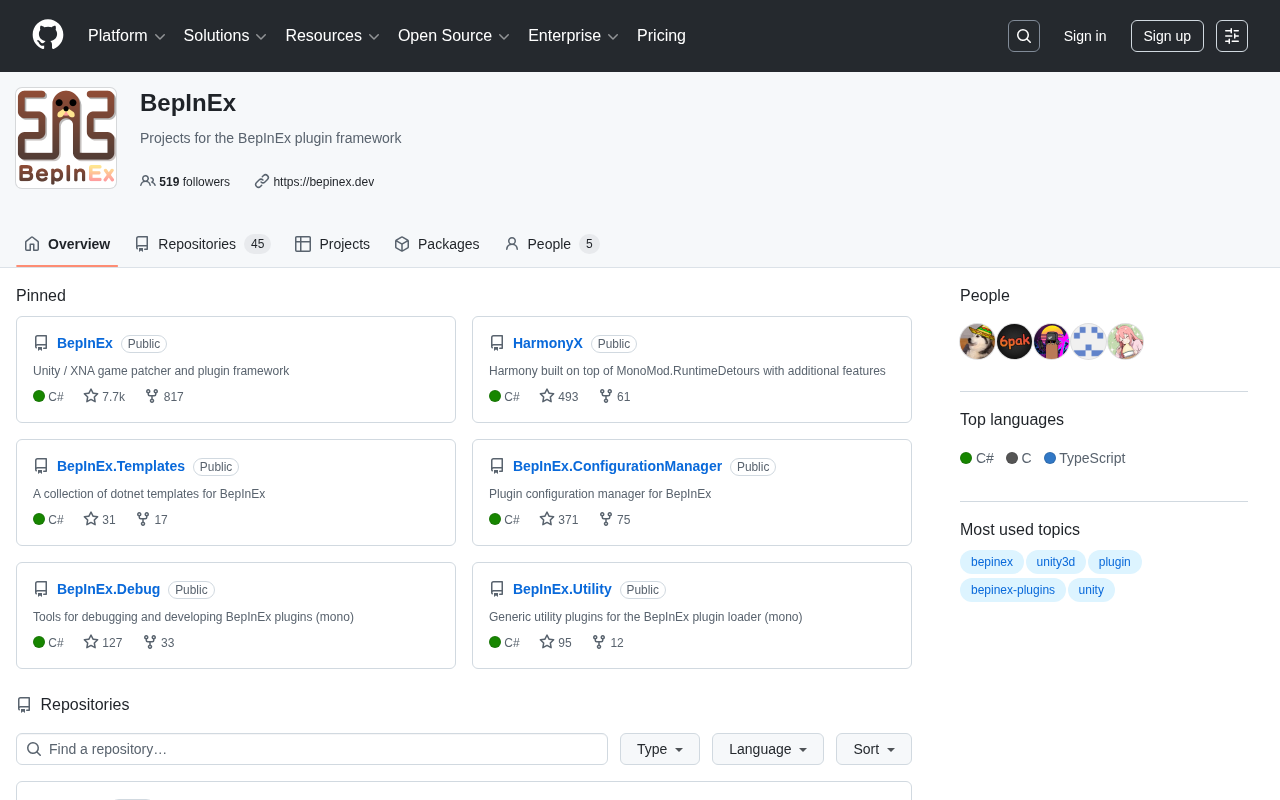Open the Language filter dropdown
Image resolution: width=1280 pixels, height=800 pixels.
pos(767,749)
